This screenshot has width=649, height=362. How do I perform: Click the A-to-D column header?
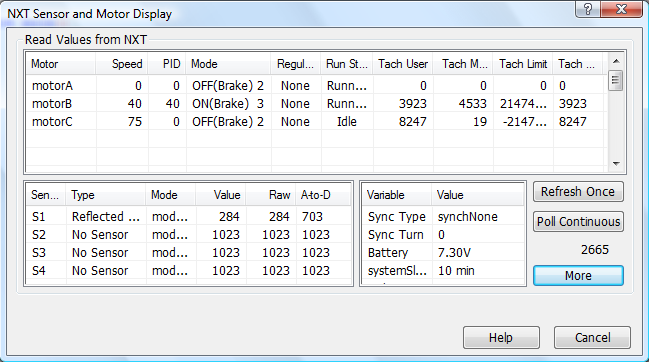tap(323, 195)
